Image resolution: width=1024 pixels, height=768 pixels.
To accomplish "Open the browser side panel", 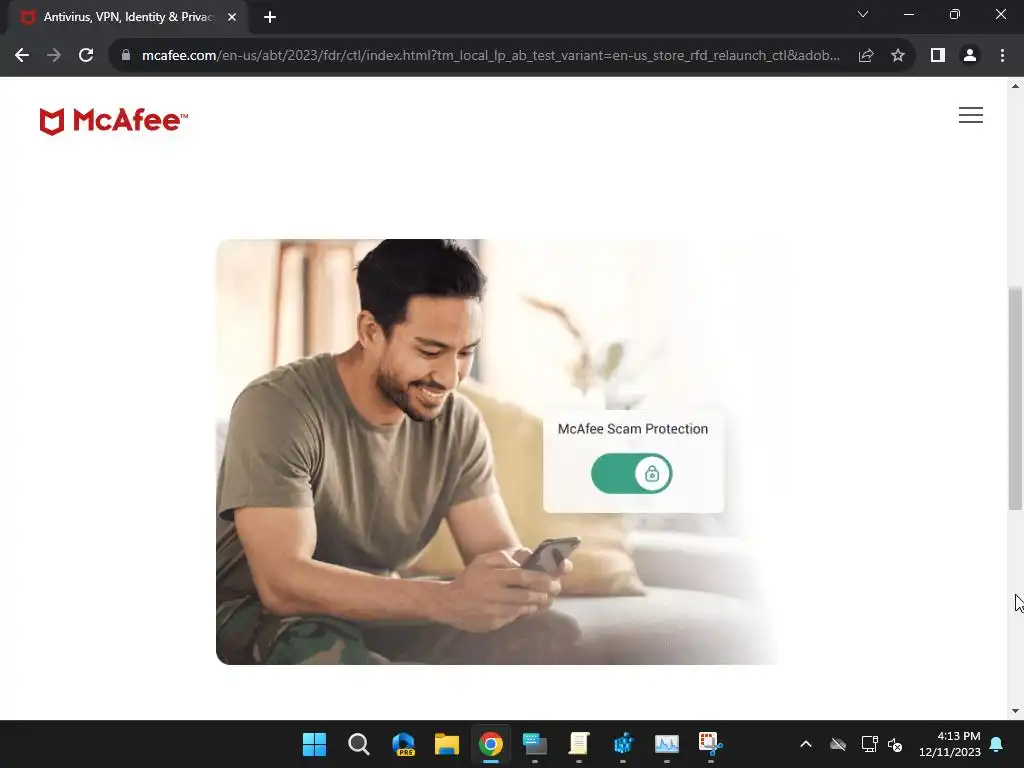I will [x=938, y=56].
